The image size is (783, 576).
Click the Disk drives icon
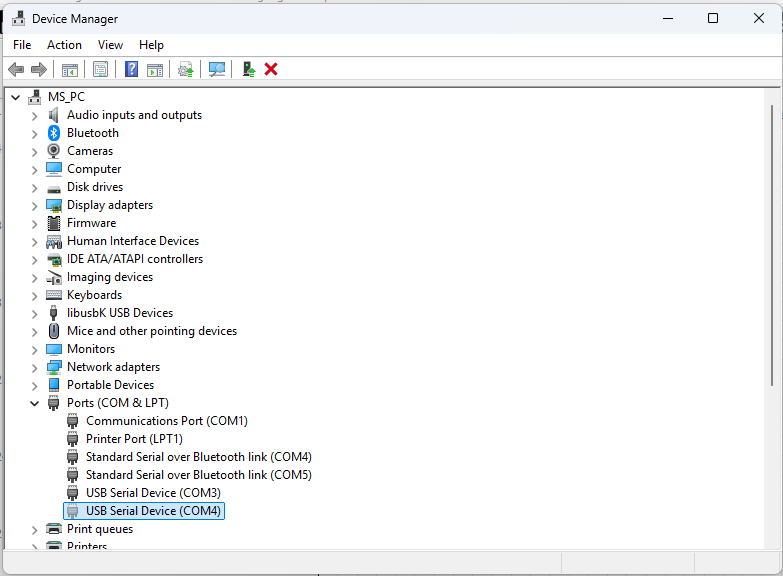(x=54, y=189)
